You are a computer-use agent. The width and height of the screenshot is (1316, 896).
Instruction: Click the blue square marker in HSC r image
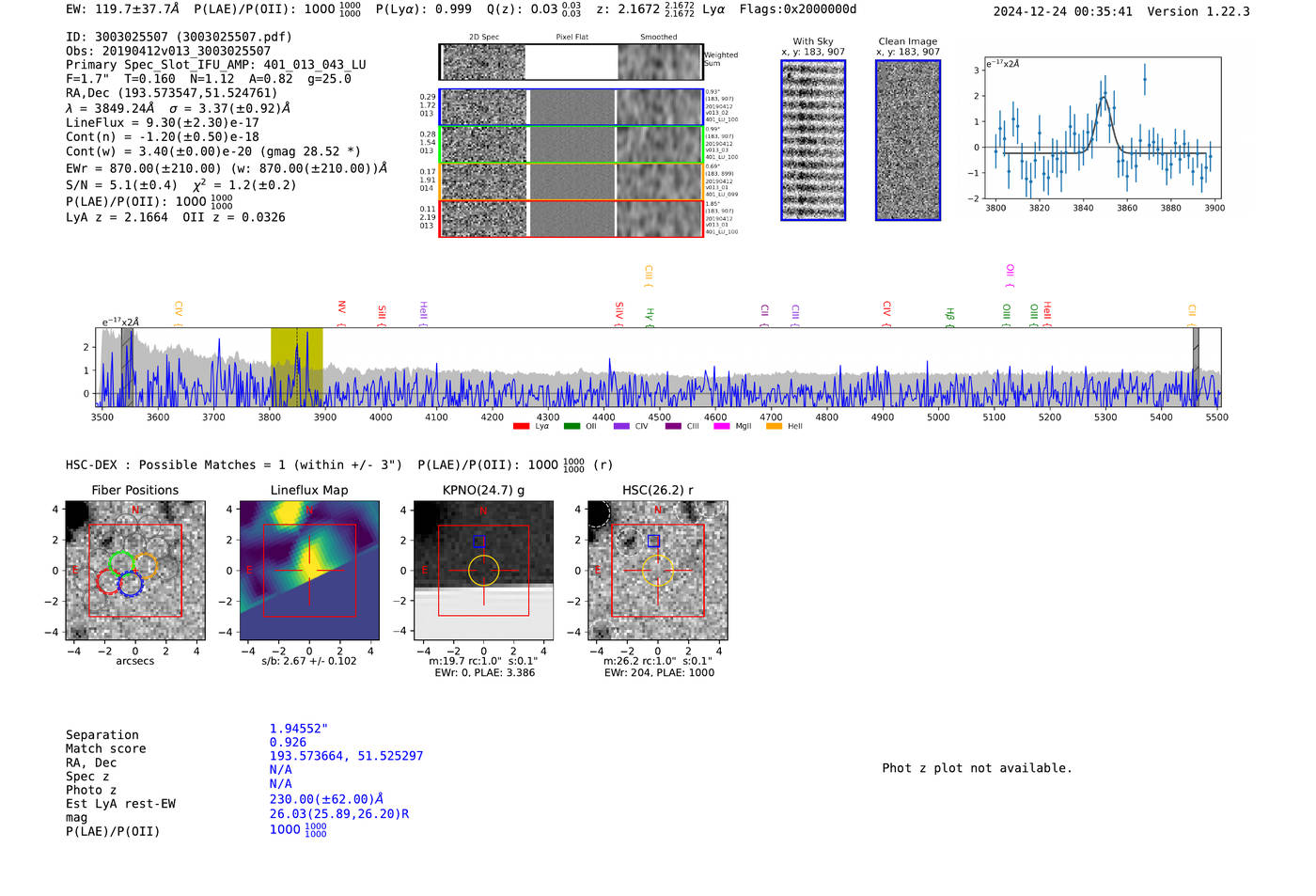[x=653, y=541]
